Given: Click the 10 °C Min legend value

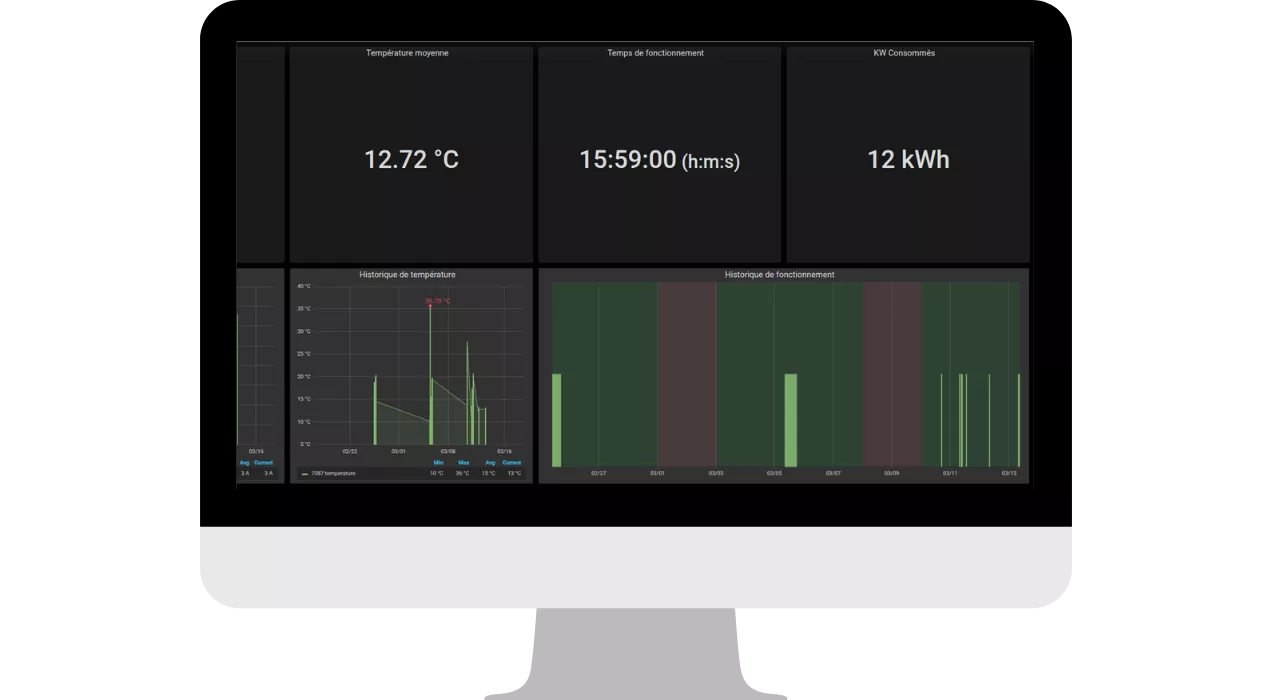Looking at the screenshot, I should [x=437, y=473].
